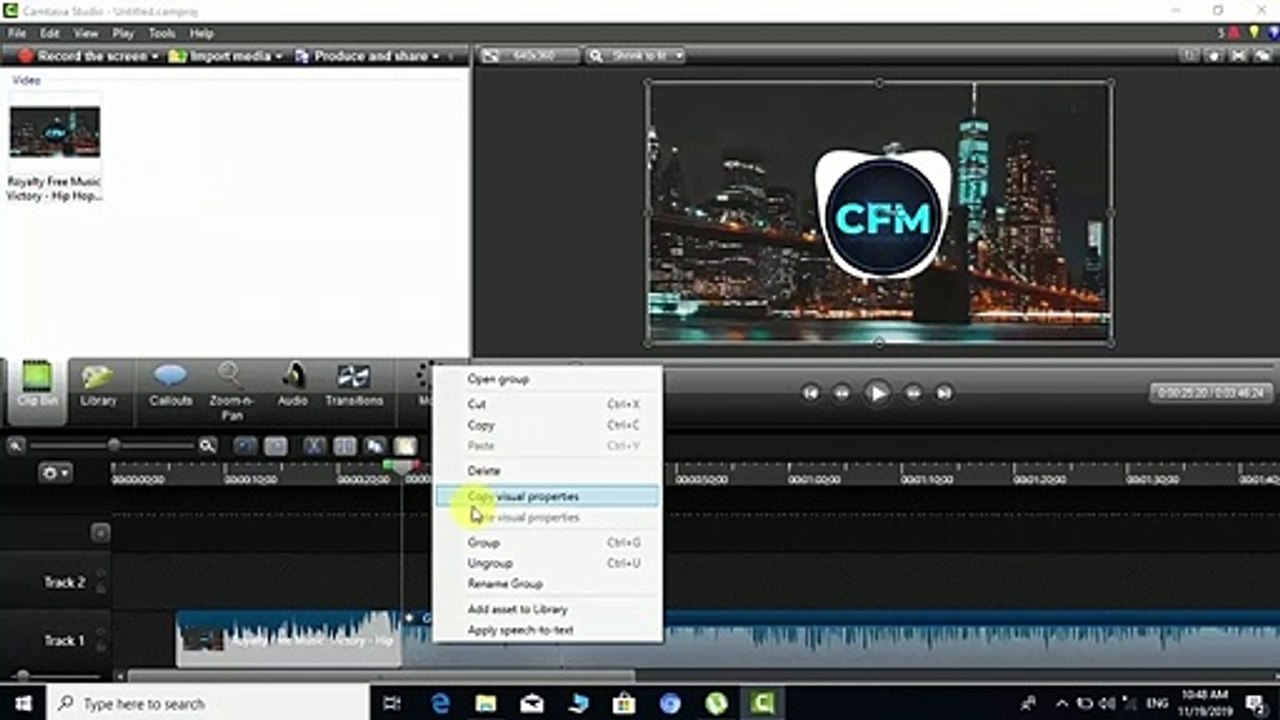Choose Delete in context menu
The image size is (1280, 720).
click(x=547, y=470)
